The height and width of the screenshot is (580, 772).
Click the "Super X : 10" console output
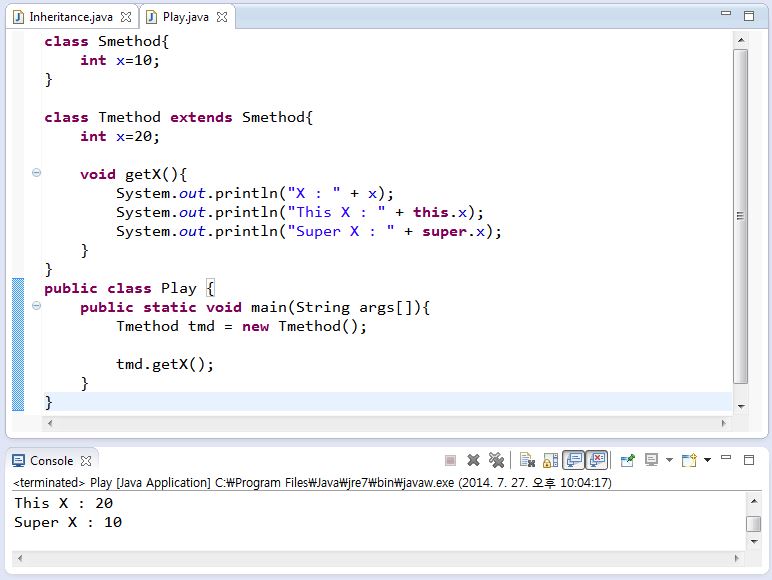pyautogui.click(x=68, y=522)
